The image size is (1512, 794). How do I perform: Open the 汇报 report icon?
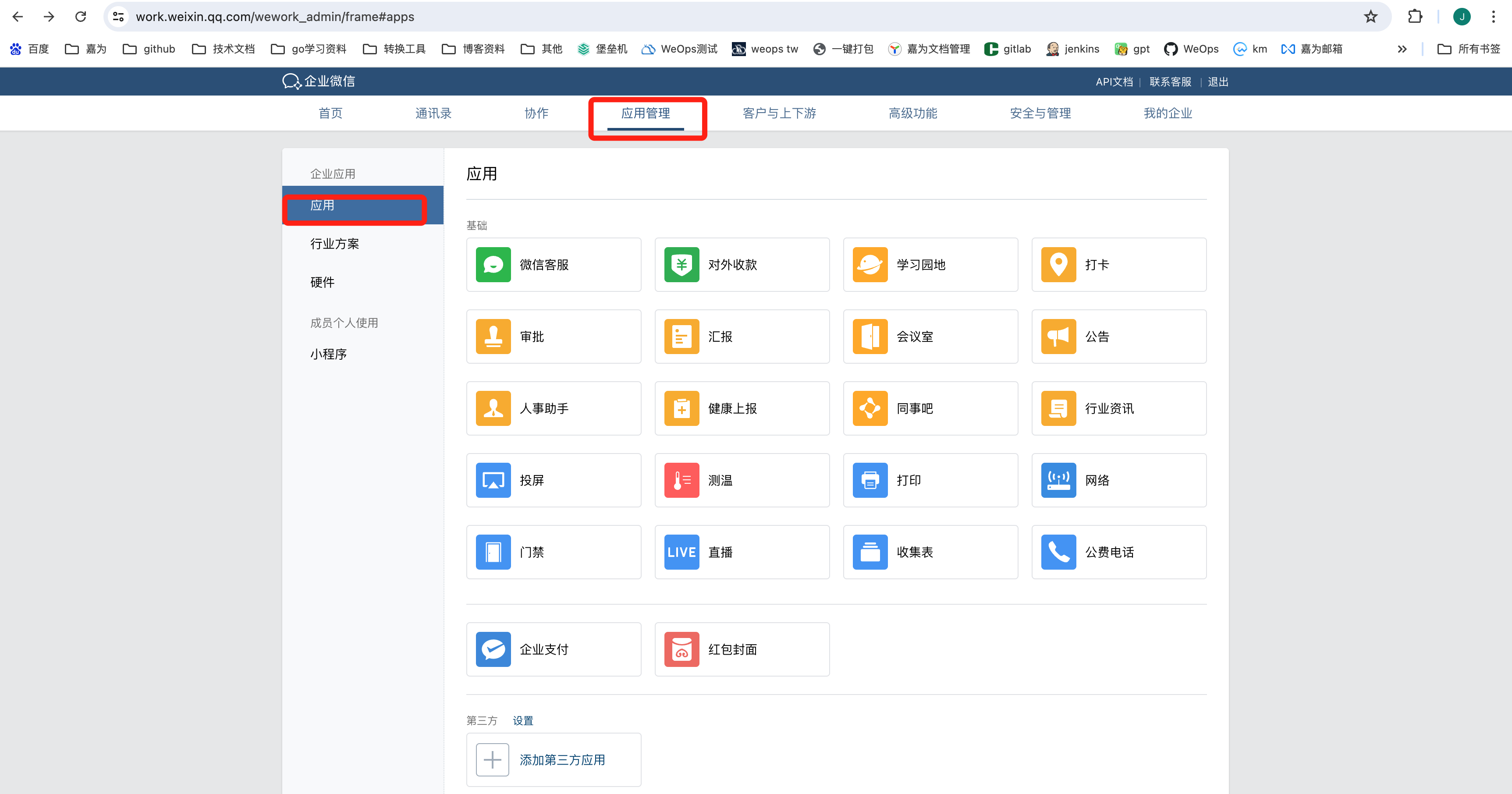tap(681, 336)
